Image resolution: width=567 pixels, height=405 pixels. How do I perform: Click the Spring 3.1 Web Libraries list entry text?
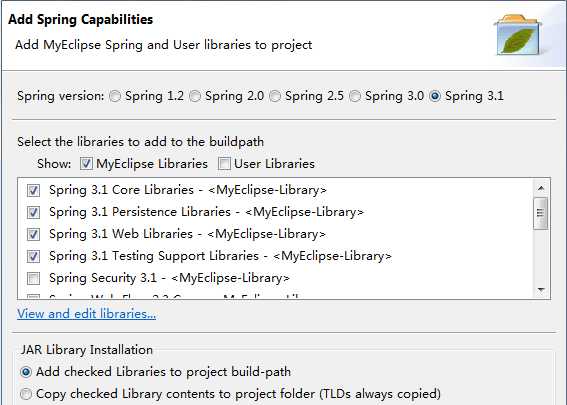(x=187, y=234)
